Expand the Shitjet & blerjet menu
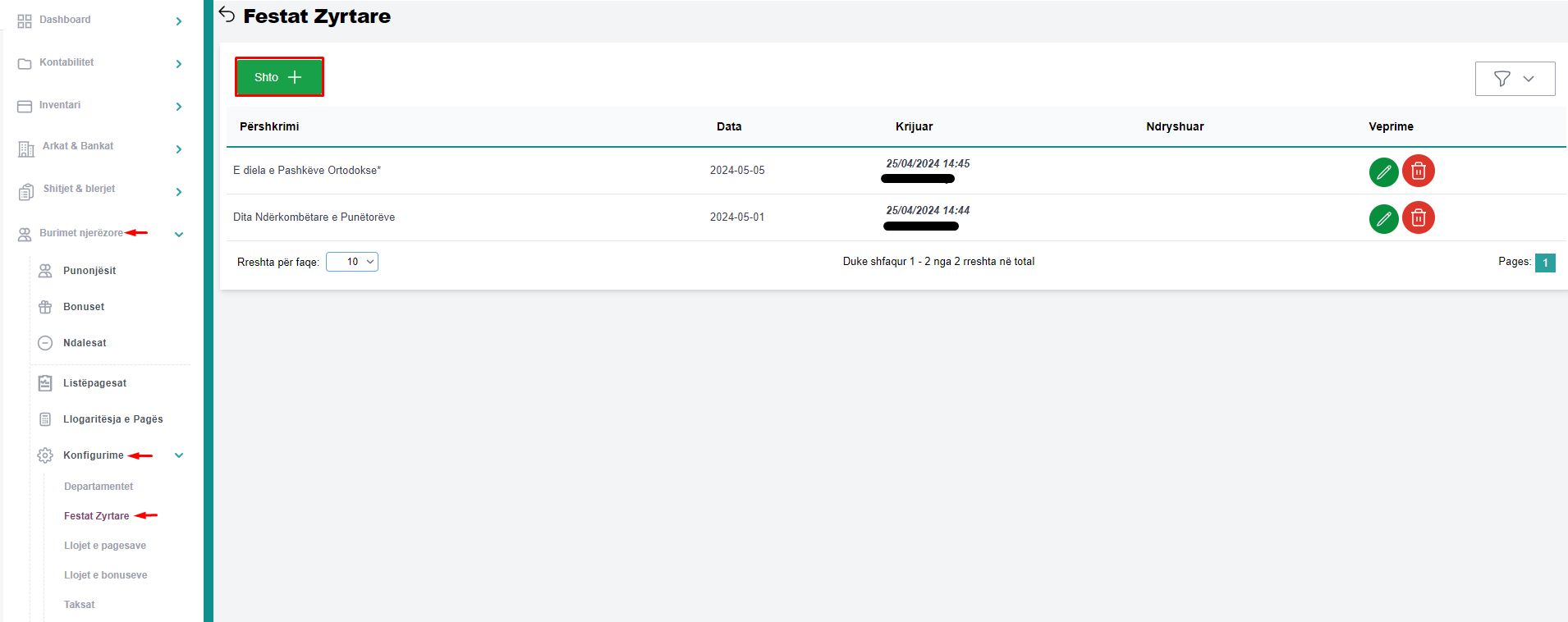This screenshot has height=622, width=1568. [178, 192]
